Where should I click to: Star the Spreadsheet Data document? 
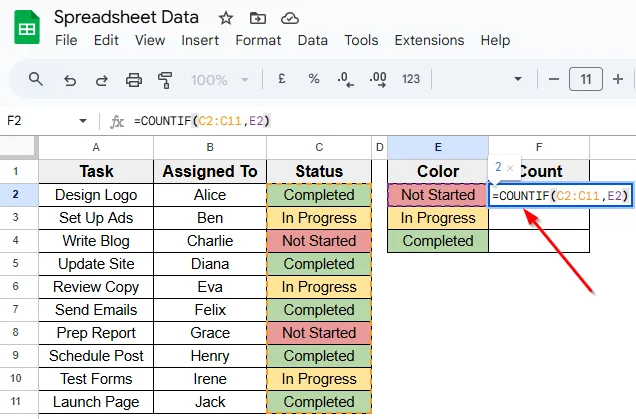pyautogui.click(x=226, y=18)
